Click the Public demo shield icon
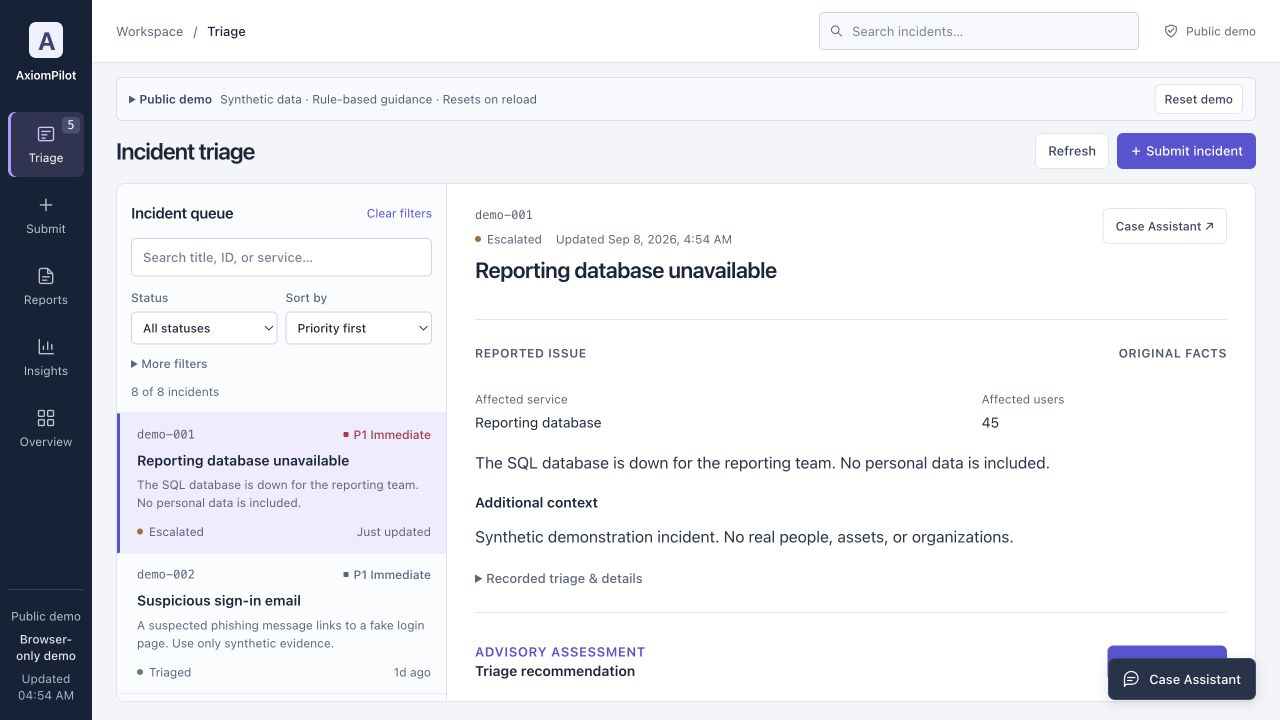Screen dimensions: 1280x720 pyautogui.click(x=1171, y=31)
